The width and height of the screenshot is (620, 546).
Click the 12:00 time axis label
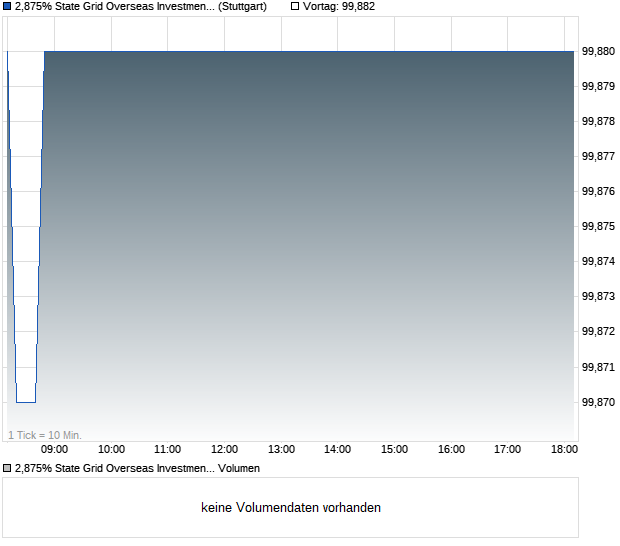pos(225,450)
